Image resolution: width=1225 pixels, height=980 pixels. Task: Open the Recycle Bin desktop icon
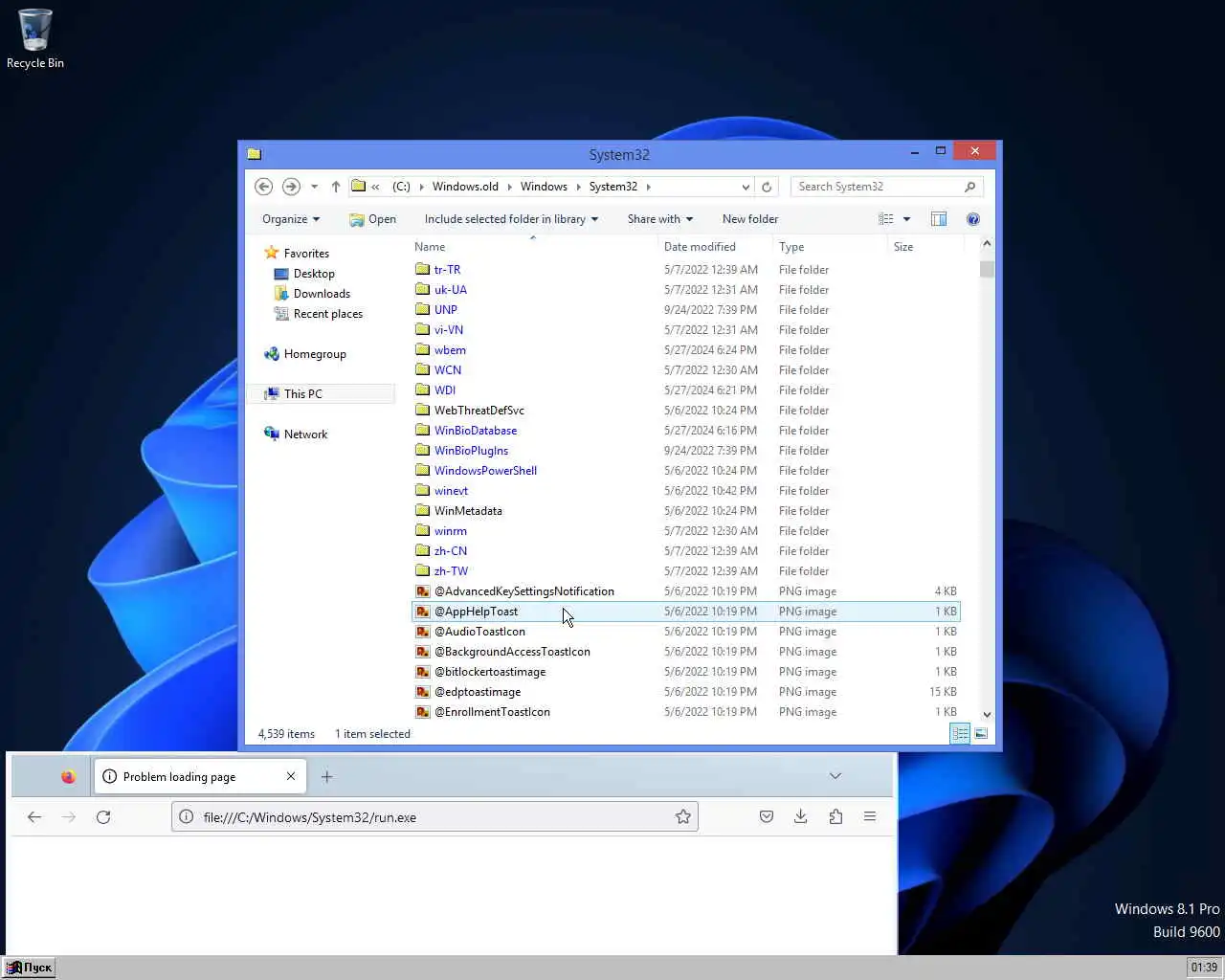click(x=35, y=38)
